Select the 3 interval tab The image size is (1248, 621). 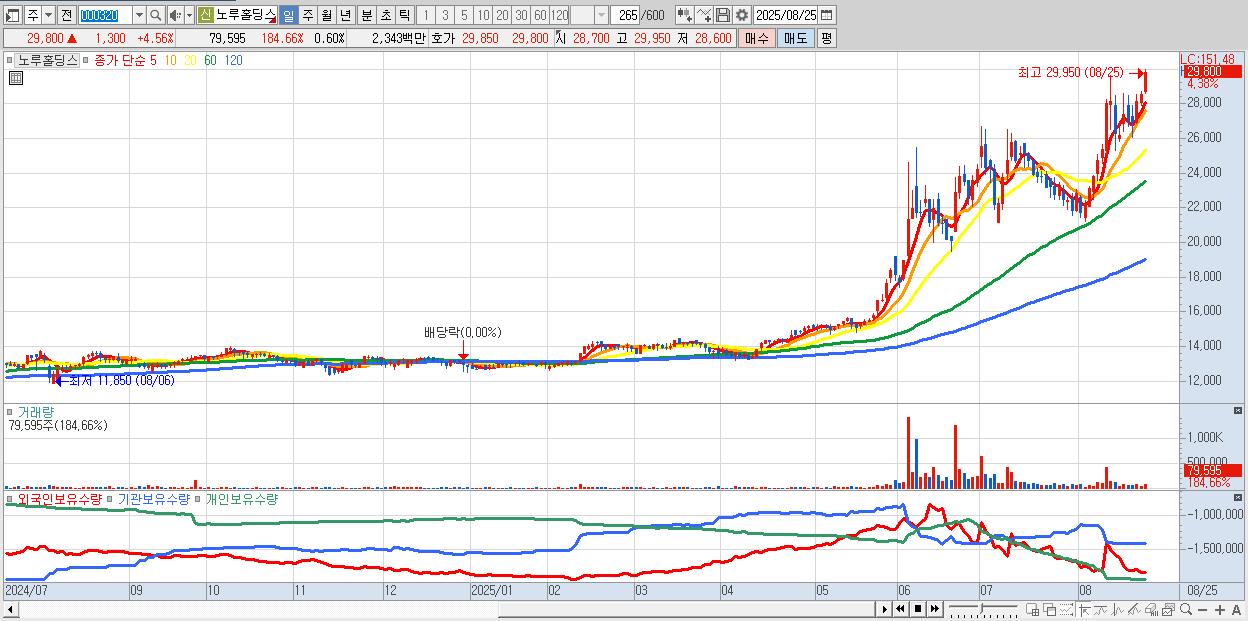click(x=445, y=15)
